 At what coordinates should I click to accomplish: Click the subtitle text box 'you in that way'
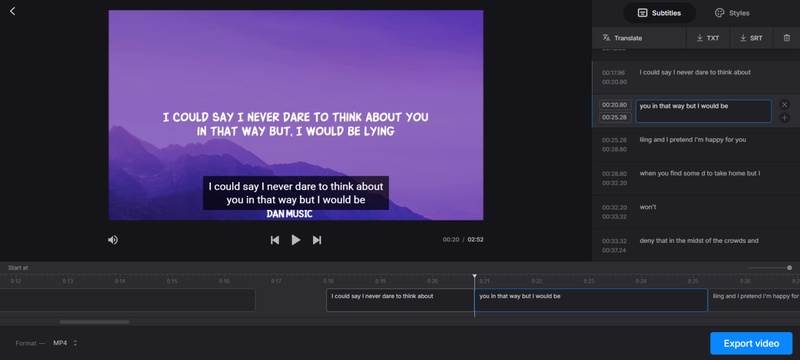point(703,111)
